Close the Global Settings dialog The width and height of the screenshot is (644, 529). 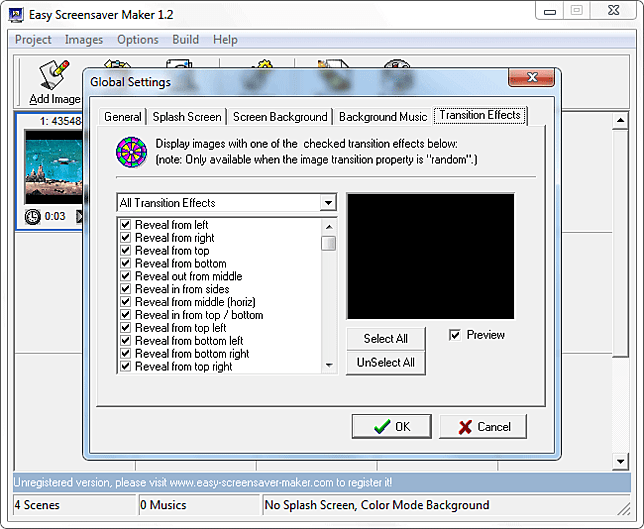click(x=531, y=77)
